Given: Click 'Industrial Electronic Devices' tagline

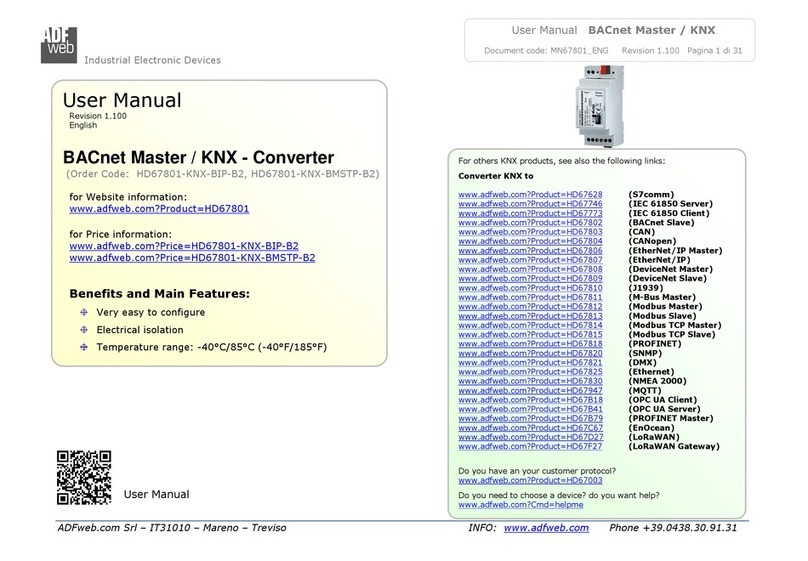Looking at the screenshot, I should coord(153,60).
